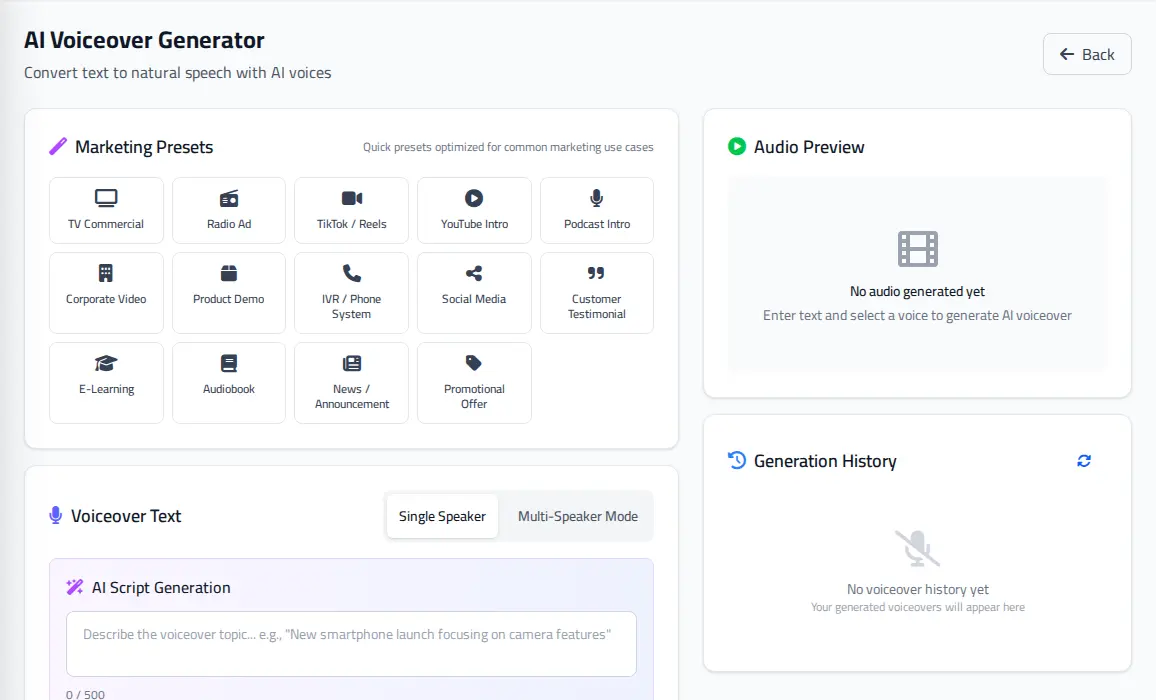Image resolution: width=1156 pixels, height=700 pixels.
Task: Pick the TikTok / Reels camera icon
Action: [352, 198]
